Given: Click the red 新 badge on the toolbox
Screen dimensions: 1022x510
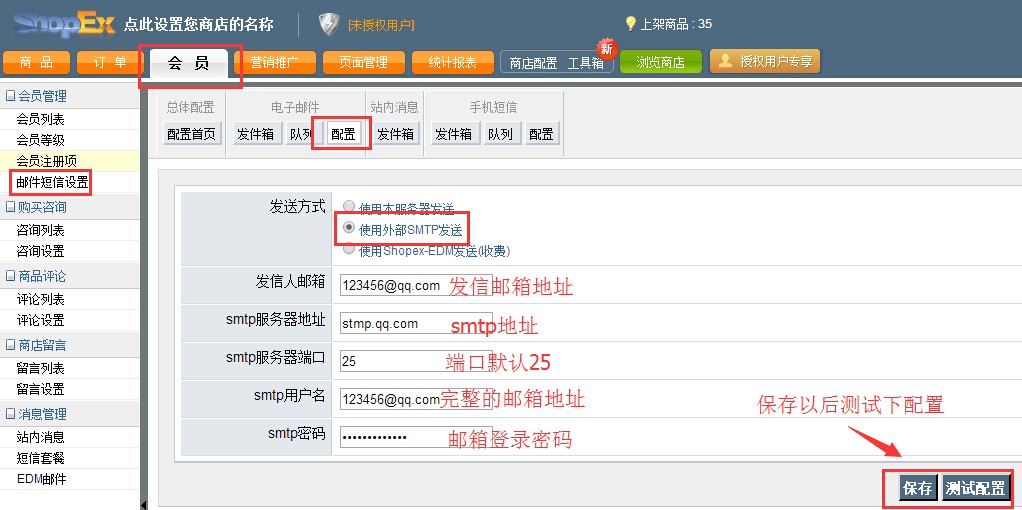Looking at the screenshot, I should [x=605, y=48].
